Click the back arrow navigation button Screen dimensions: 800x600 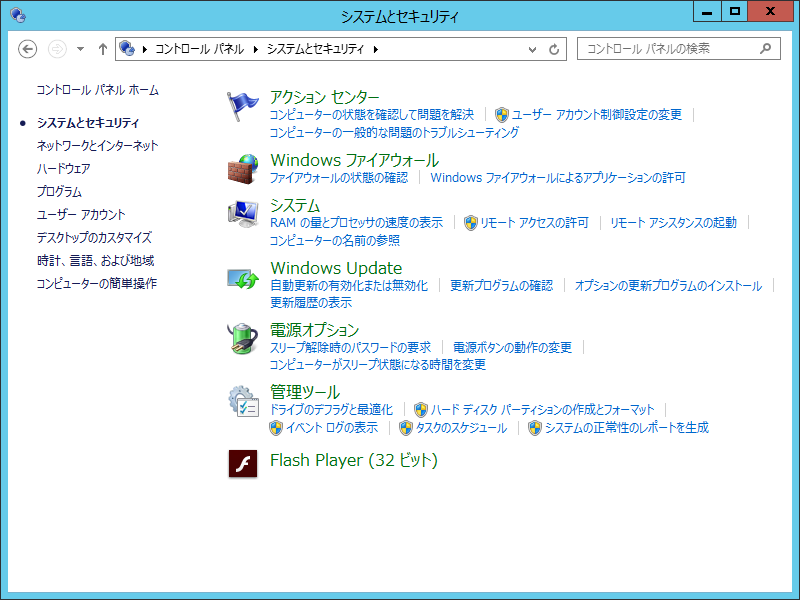pos(28,49)
